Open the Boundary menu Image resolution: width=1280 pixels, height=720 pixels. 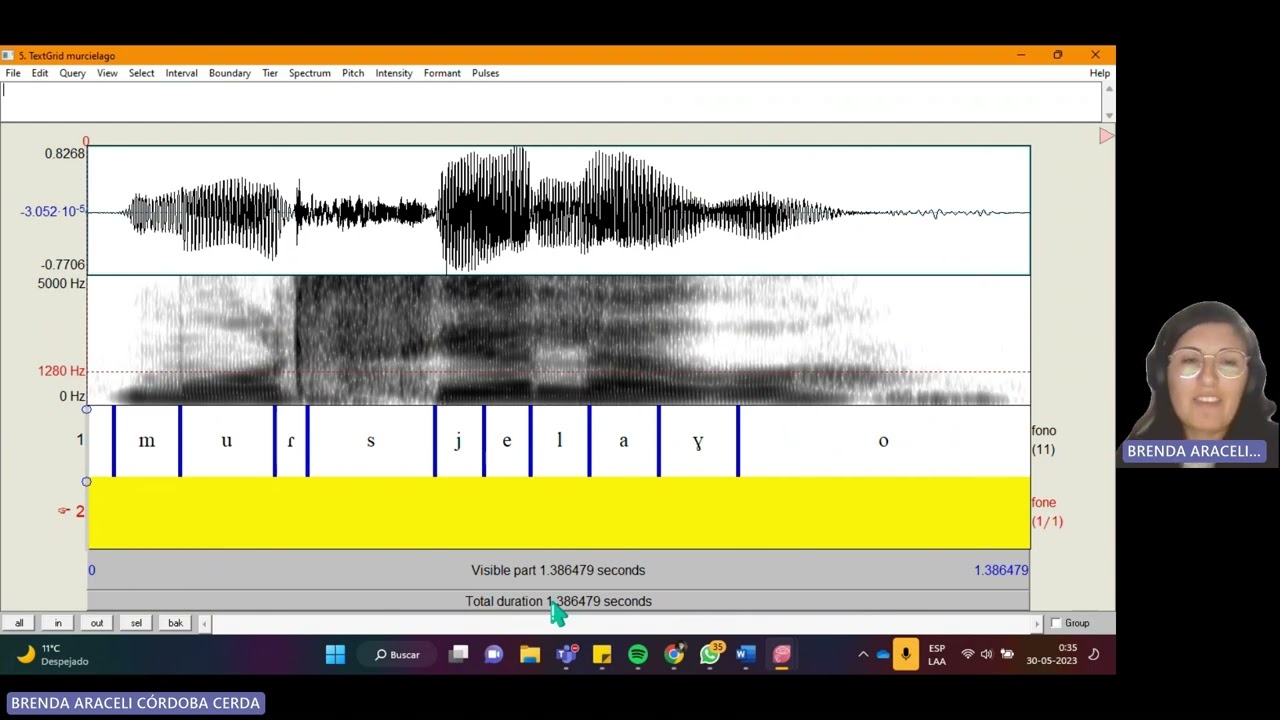click(x=229, y=73)
